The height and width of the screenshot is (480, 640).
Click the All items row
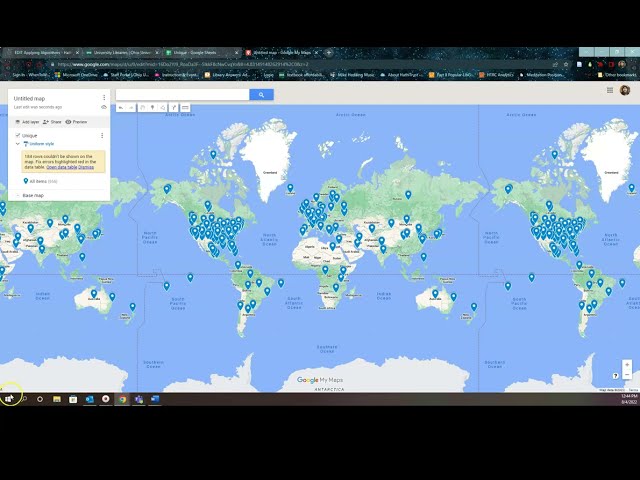(41, 181)
